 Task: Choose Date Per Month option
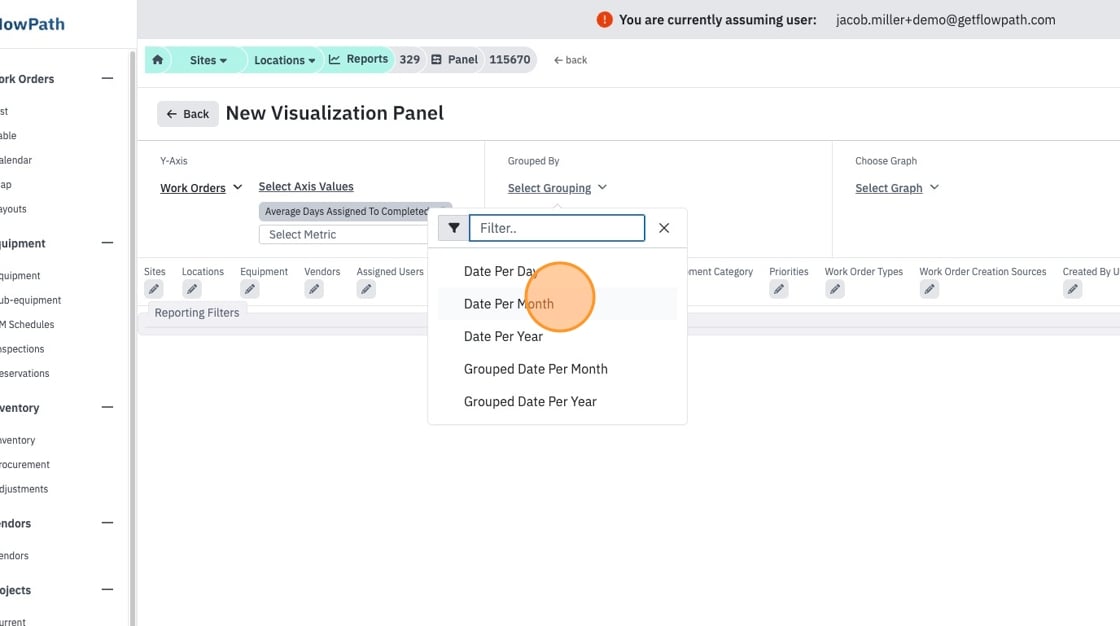[x=557, y=304]
